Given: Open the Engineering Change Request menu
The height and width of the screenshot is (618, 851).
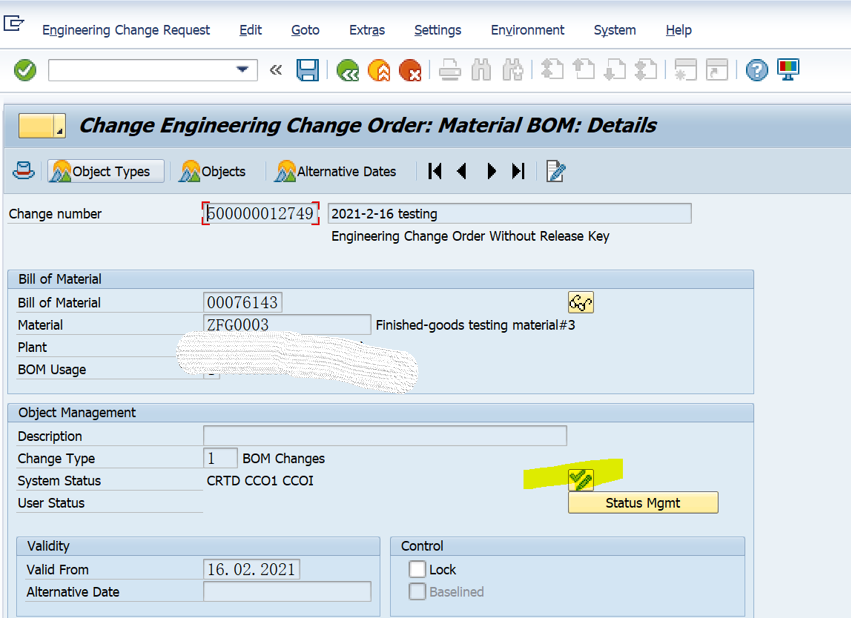Looking at the screenshot, I should [126, 30].
